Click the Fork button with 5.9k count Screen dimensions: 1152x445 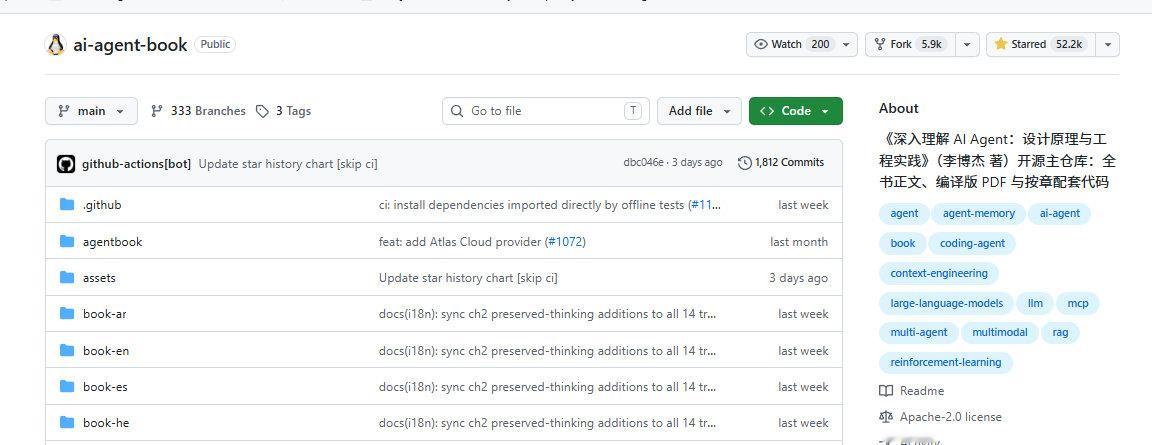pos(910,44)
